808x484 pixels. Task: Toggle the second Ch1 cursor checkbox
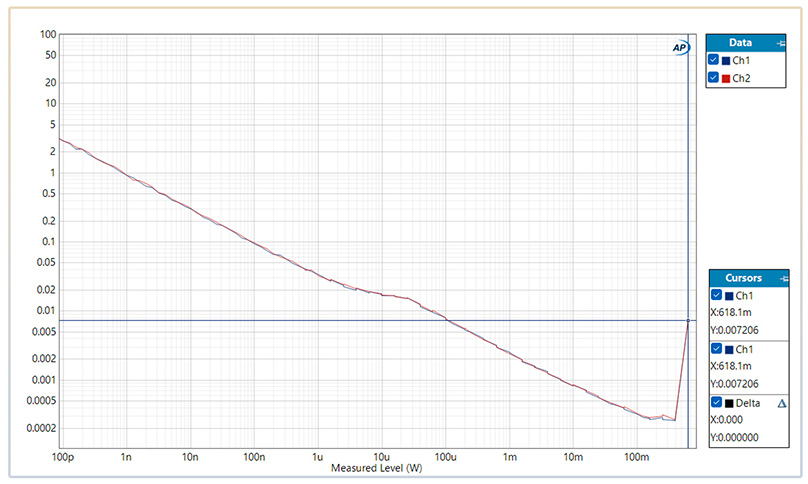[x=715, y=349]
